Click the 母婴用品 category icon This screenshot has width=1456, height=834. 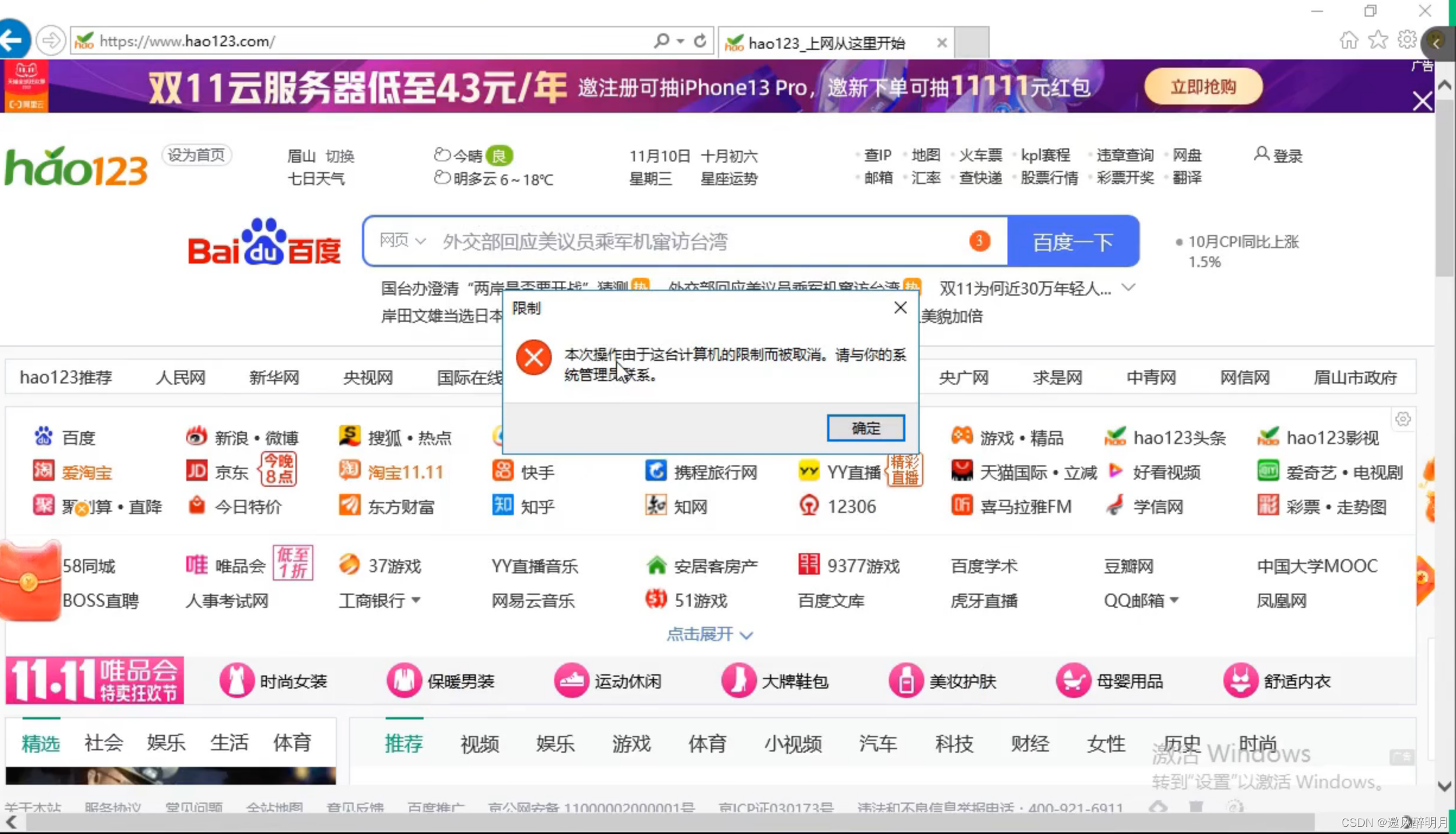pyautogui.click(x=1073, y=680)
